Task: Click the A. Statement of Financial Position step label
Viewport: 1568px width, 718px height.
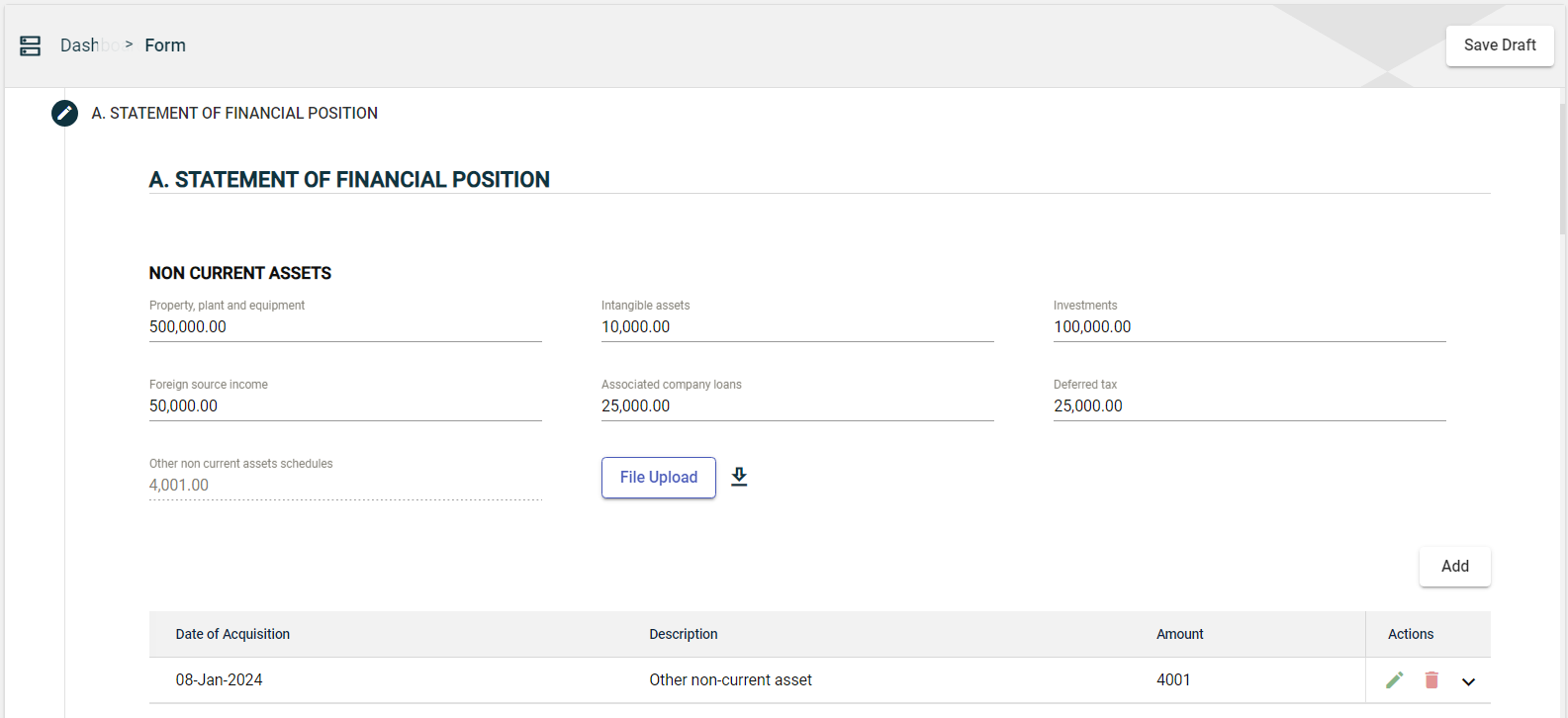Action: pos(234,113)
